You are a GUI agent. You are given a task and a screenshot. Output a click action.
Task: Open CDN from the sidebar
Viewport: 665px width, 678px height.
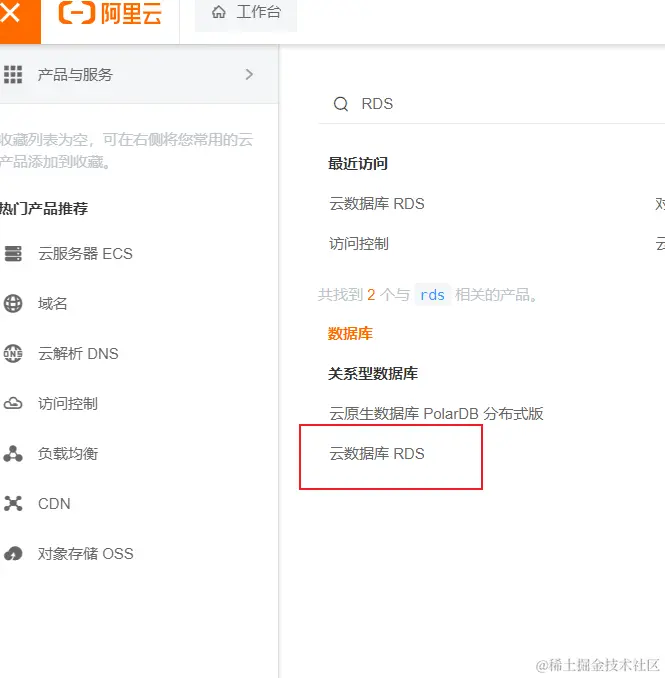54,504
